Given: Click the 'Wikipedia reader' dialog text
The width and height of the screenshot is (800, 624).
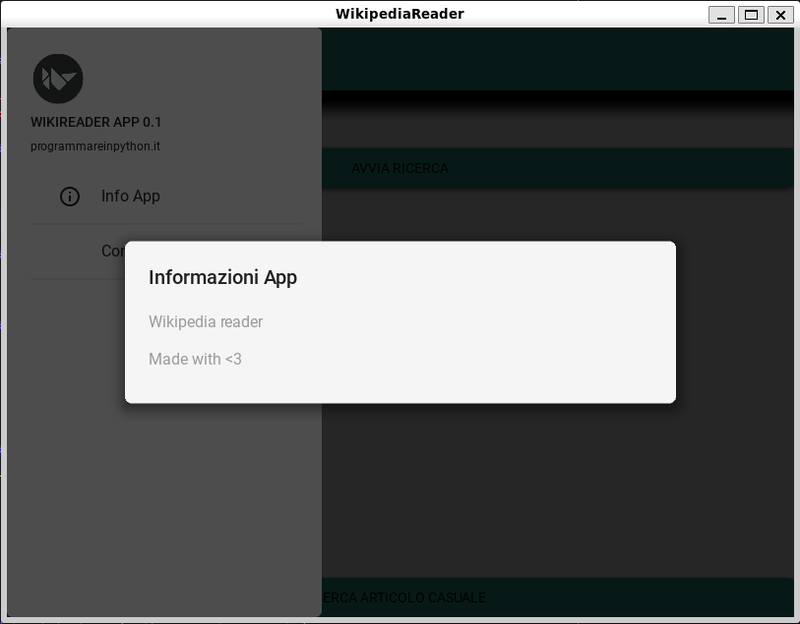Looking at the screenshot, I should [206, 322].
